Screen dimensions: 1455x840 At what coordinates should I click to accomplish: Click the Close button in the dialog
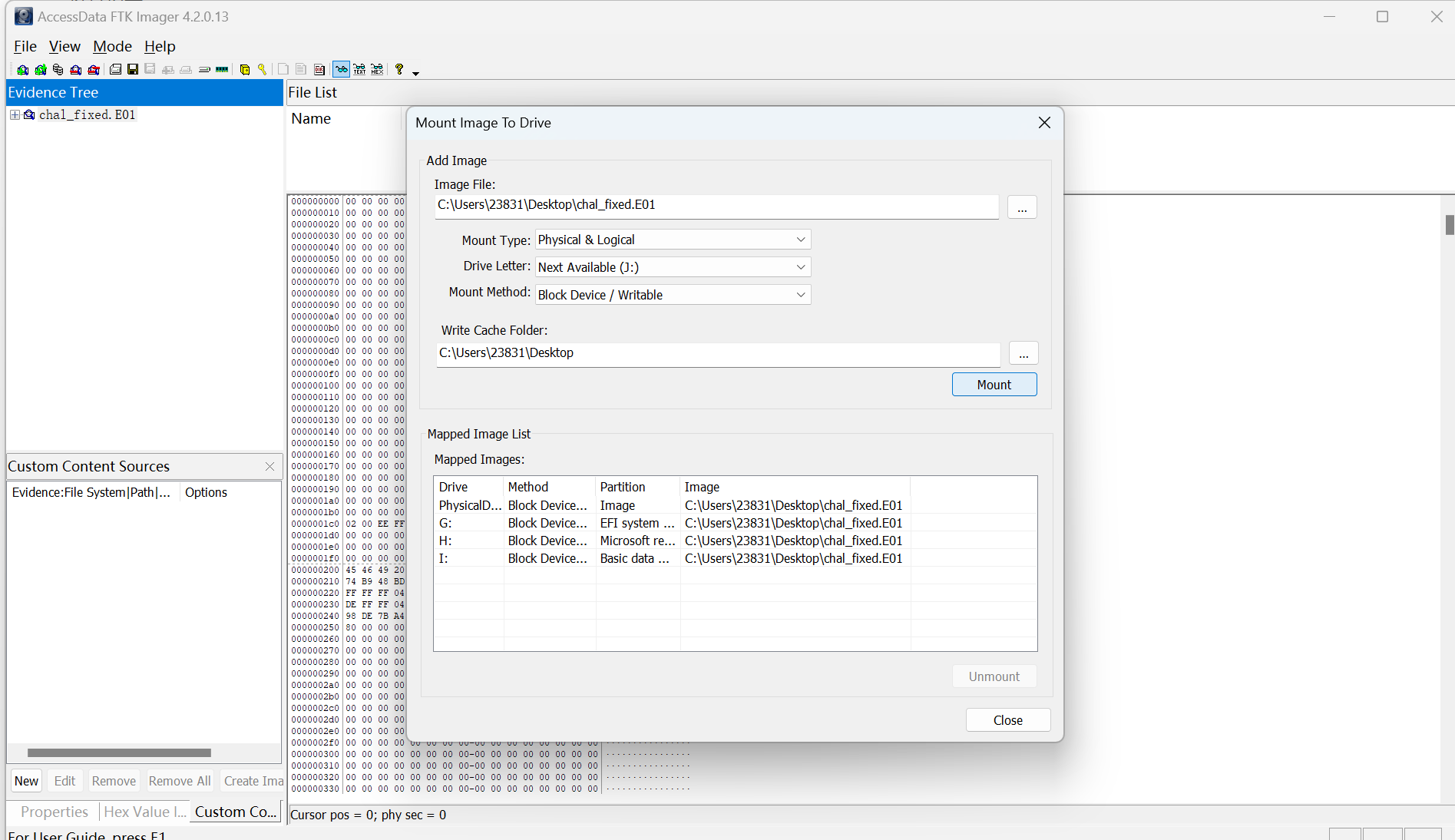coord(1008,720)
